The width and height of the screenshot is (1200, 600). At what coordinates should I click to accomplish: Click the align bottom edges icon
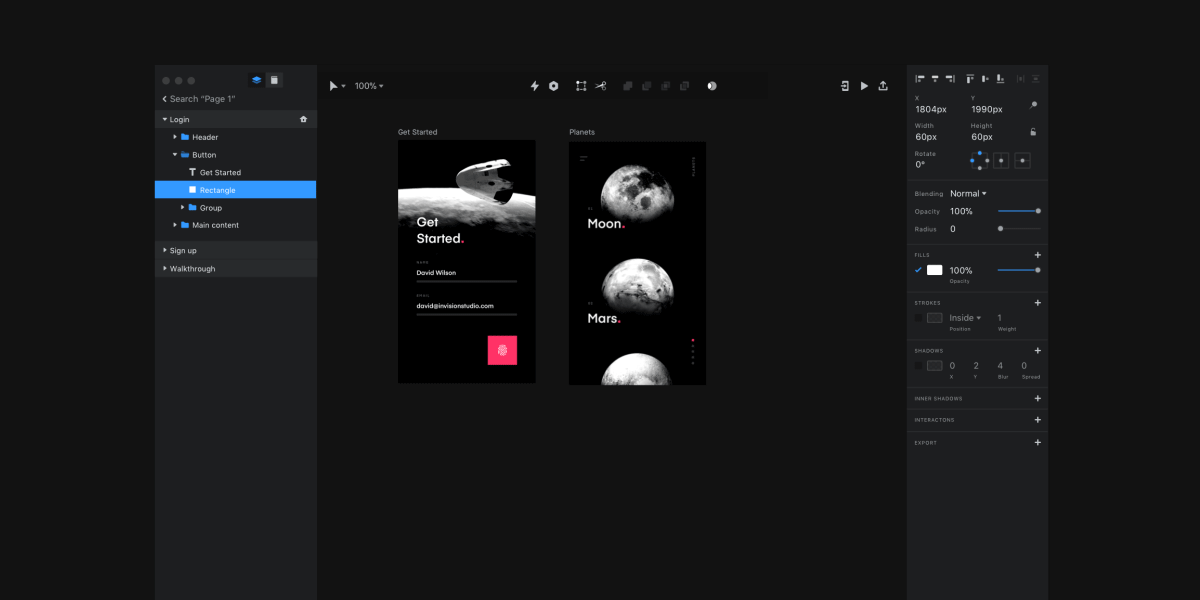pyautogui.click(x=1000, y=78)
